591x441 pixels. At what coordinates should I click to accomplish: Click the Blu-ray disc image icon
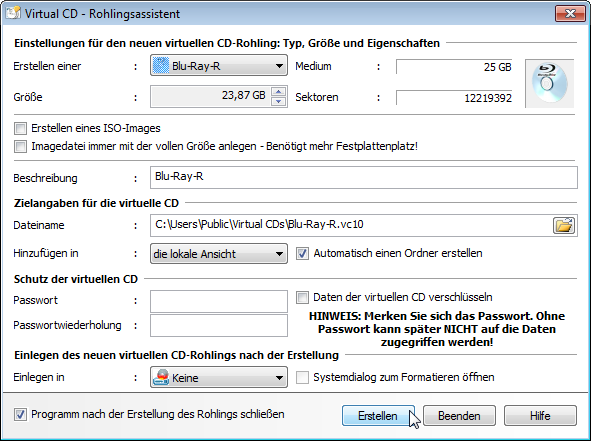pos(550,83)
